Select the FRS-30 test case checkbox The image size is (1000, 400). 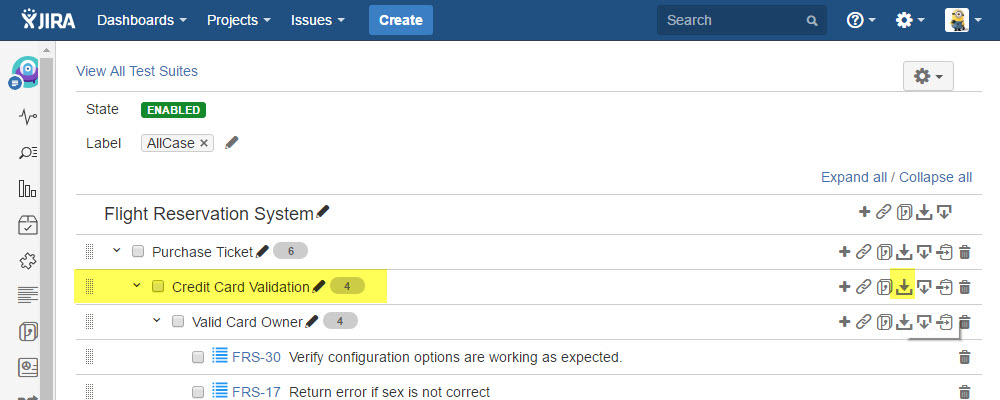click(x=198, y=357)
